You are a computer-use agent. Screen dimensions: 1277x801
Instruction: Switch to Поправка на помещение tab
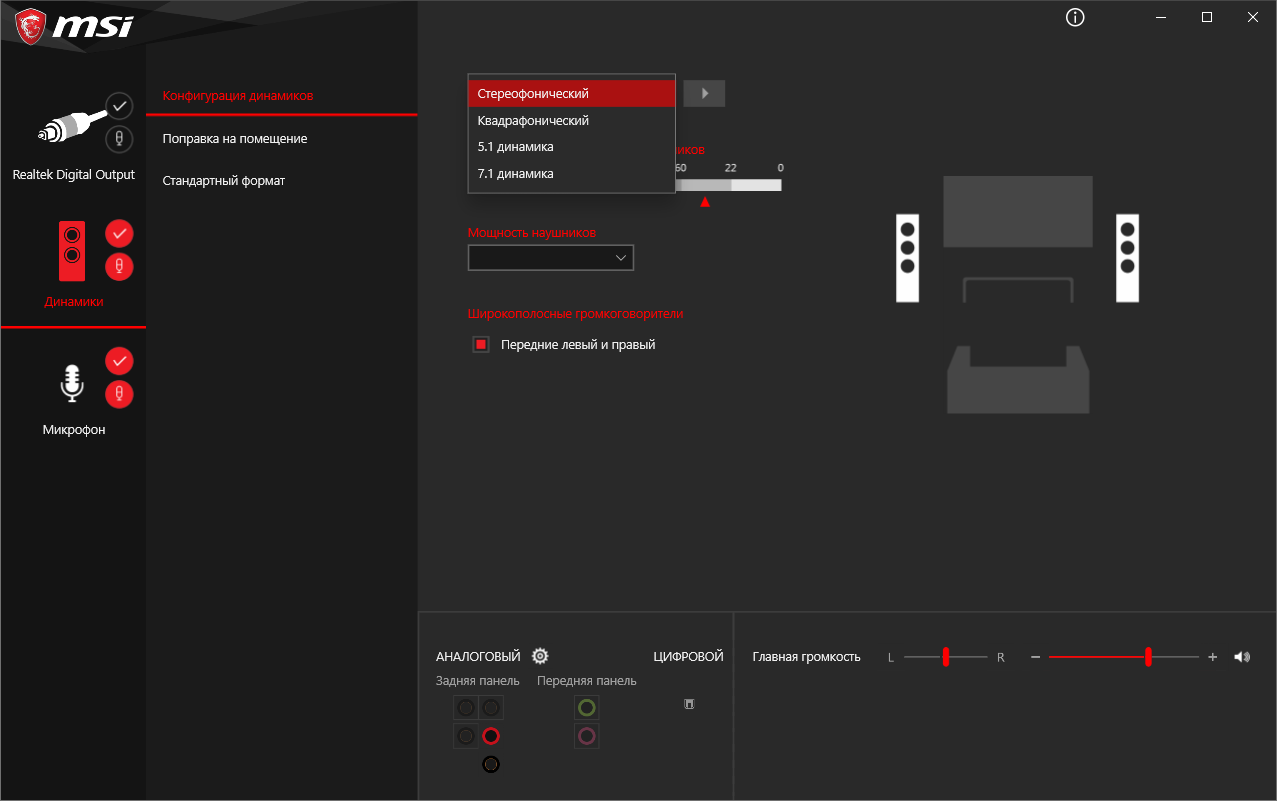pyautogui.click(x=235, y=139)
